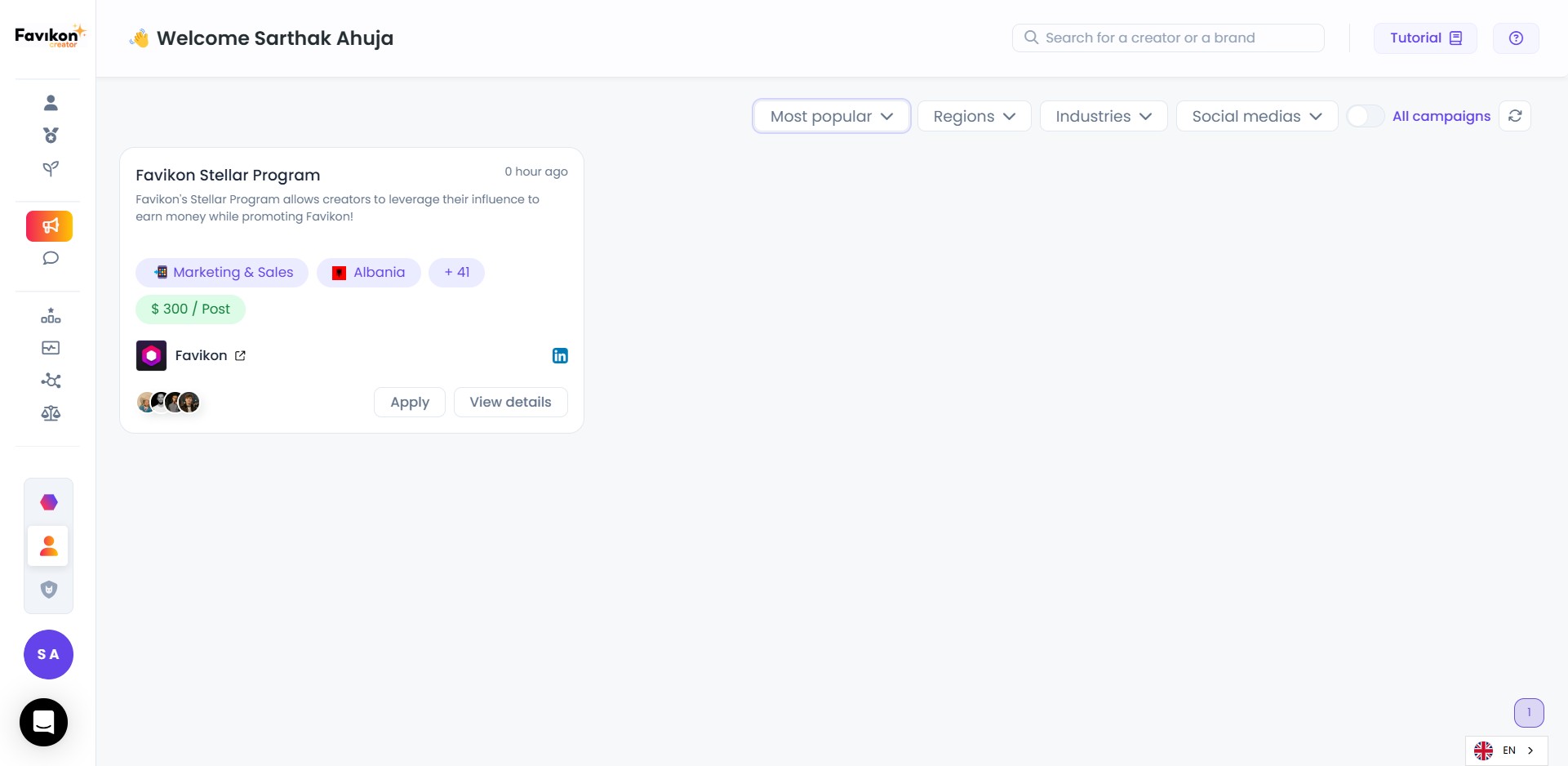The height and width of the screenshot is (766, 1568).
Task: Toggle the All campaigns switch
Action: coord(1365,116)
